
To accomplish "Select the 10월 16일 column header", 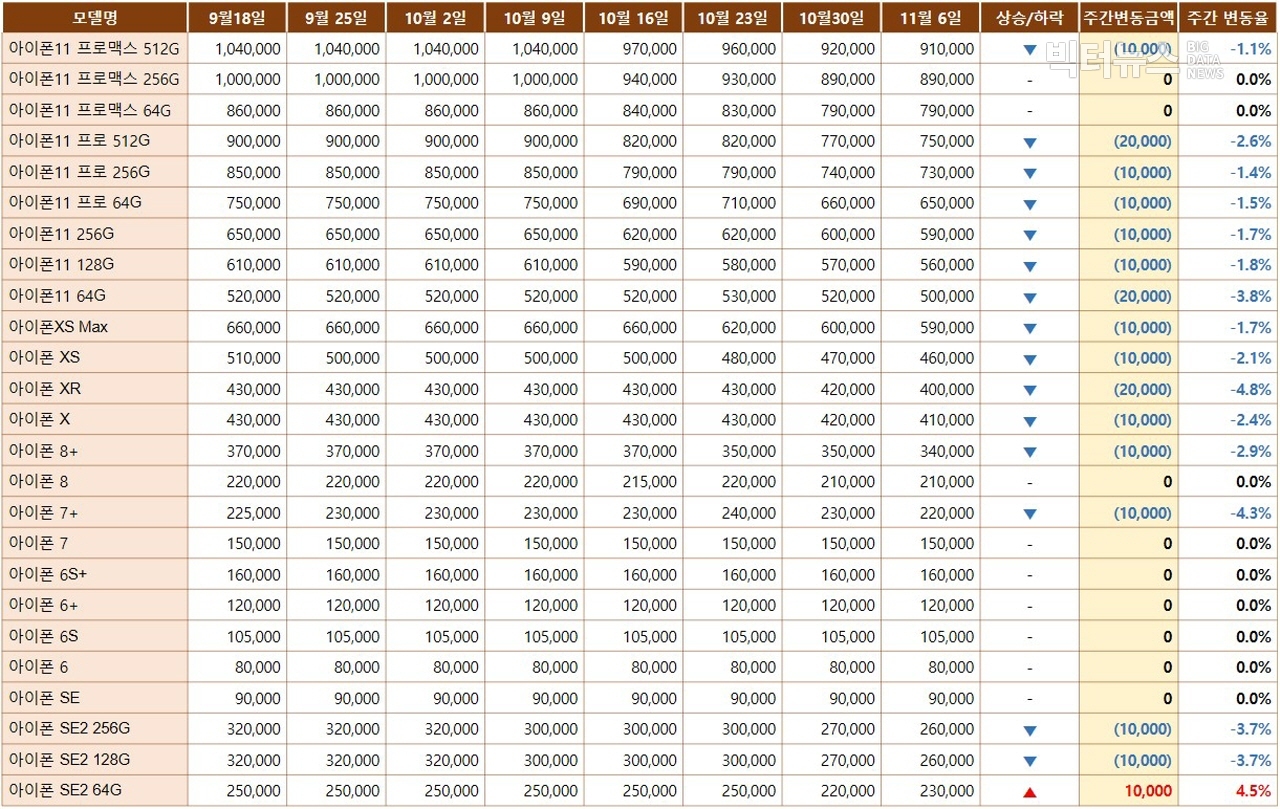I will click(x=634, y=17).
